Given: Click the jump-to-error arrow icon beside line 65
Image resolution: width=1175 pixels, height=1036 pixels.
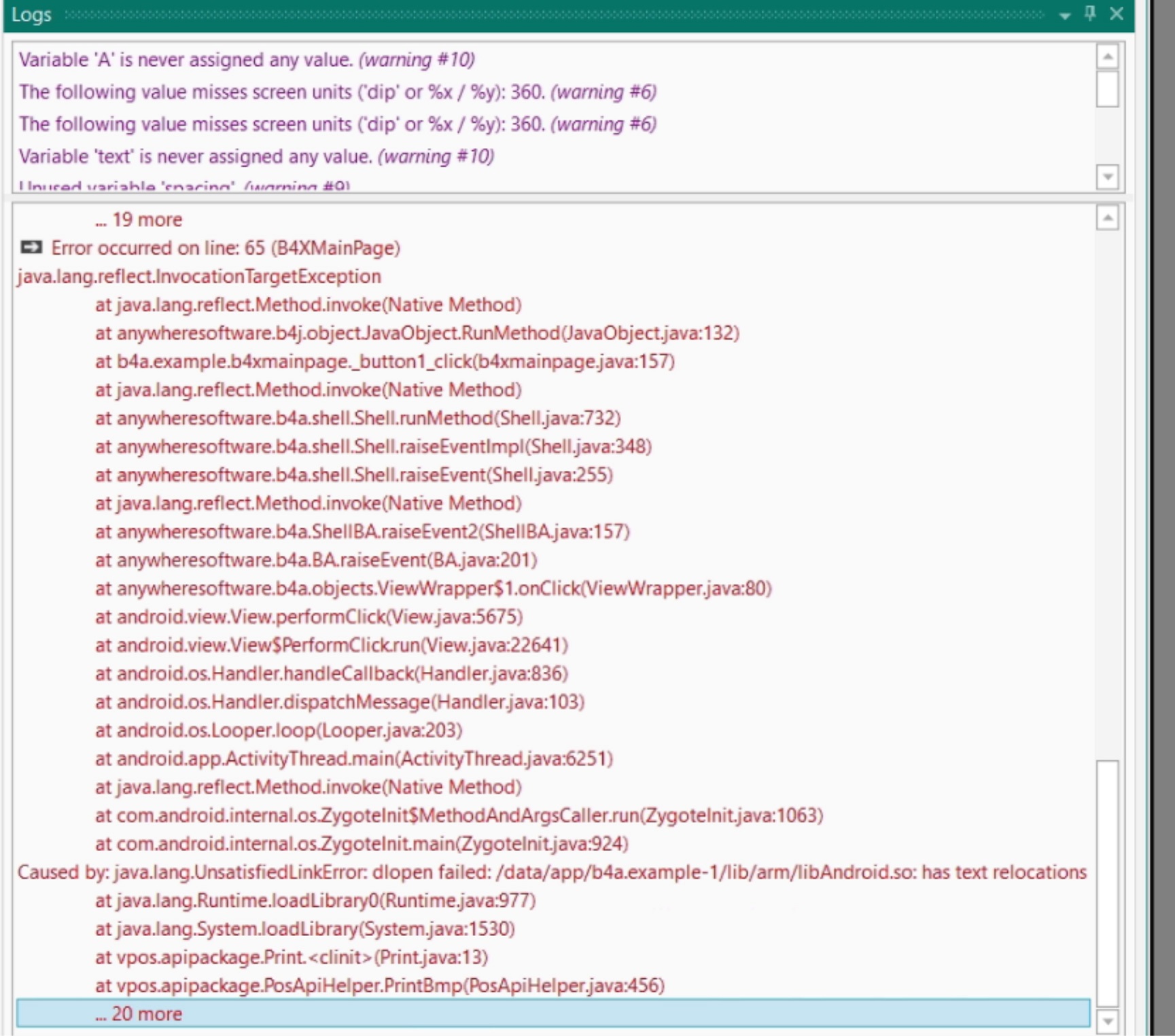Looking at the screenshot, I should click(31, 247).
